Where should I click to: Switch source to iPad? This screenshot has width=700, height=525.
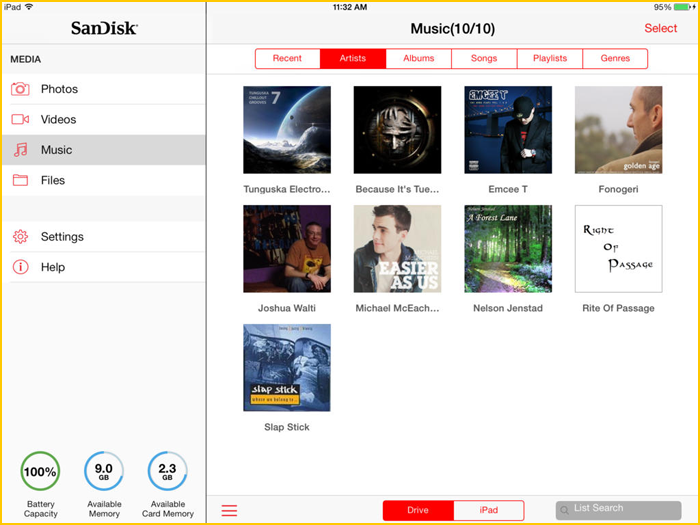pyautogui.click(x=488, y=511)
